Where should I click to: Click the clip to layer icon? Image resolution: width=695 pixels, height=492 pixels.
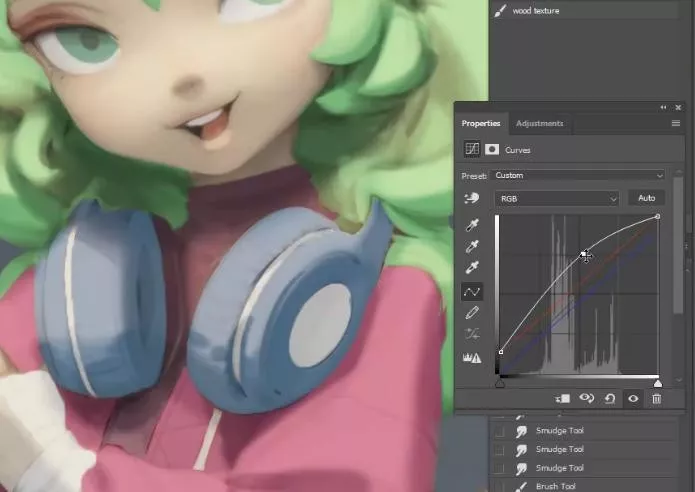tap(564, 398)
